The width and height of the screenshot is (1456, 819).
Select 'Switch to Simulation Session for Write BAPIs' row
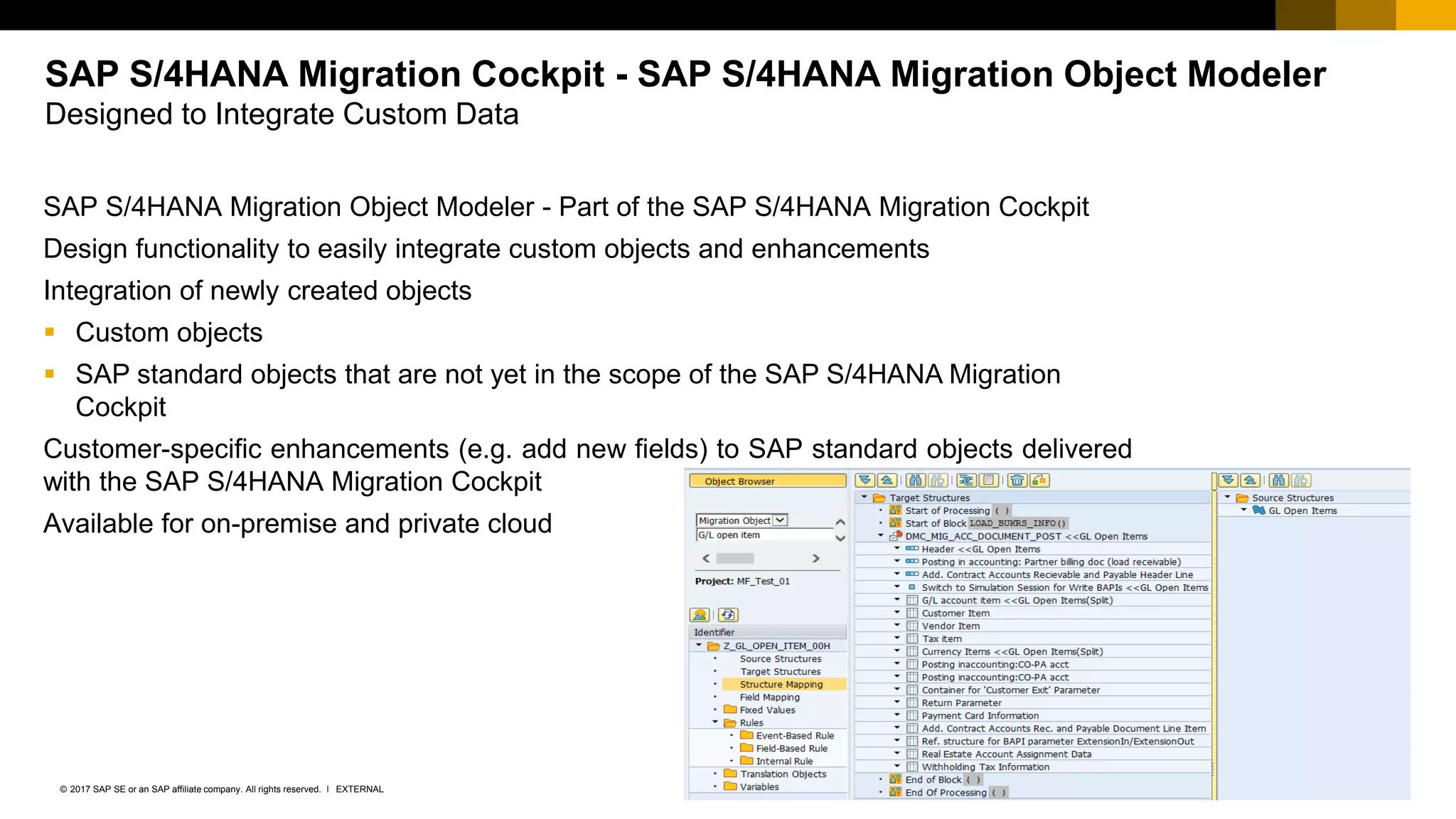tap(1033, 588)
